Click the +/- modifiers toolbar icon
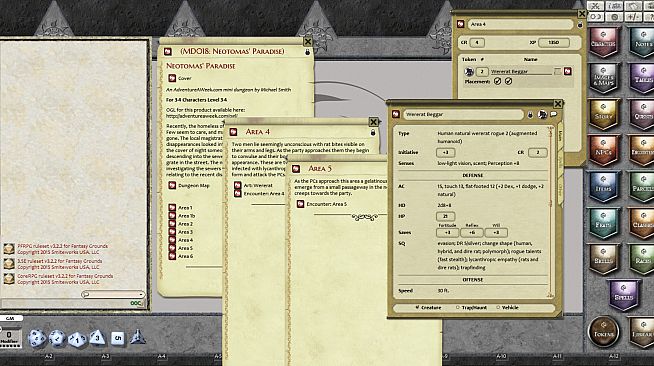Screen dimensions: 654x366 [x=634, y=17]
